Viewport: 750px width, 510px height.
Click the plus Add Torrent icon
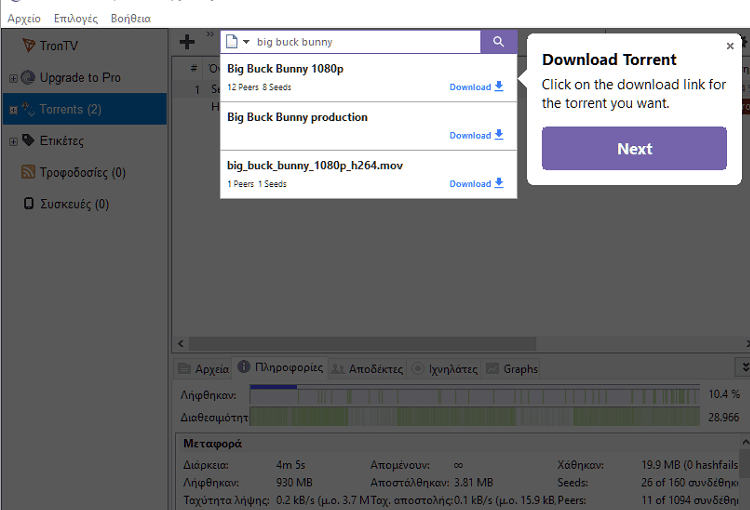tap(187, 42)
